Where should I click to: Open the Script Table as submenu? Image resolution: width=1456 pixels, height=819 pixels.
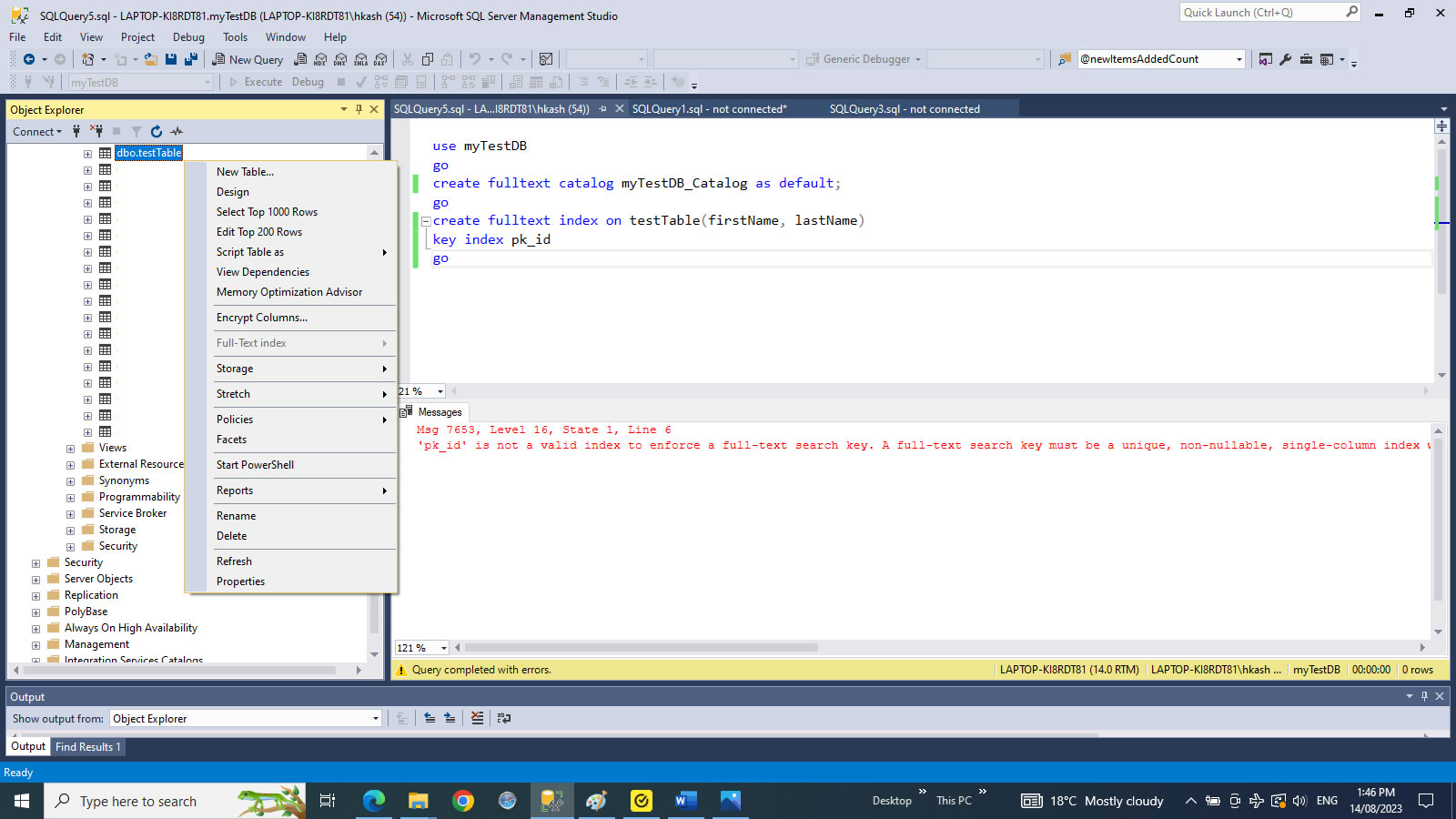(301, 252)
